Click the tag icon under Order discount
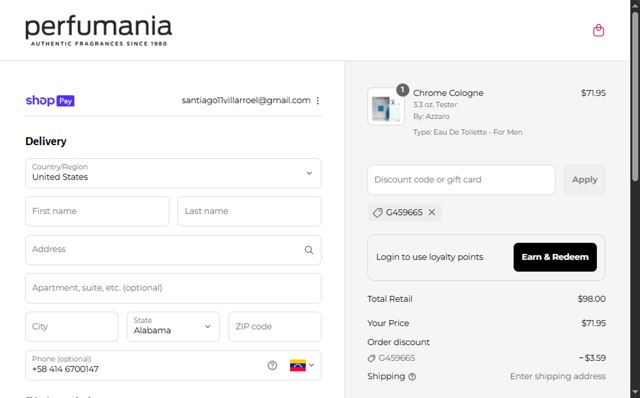 coord(371,358)
